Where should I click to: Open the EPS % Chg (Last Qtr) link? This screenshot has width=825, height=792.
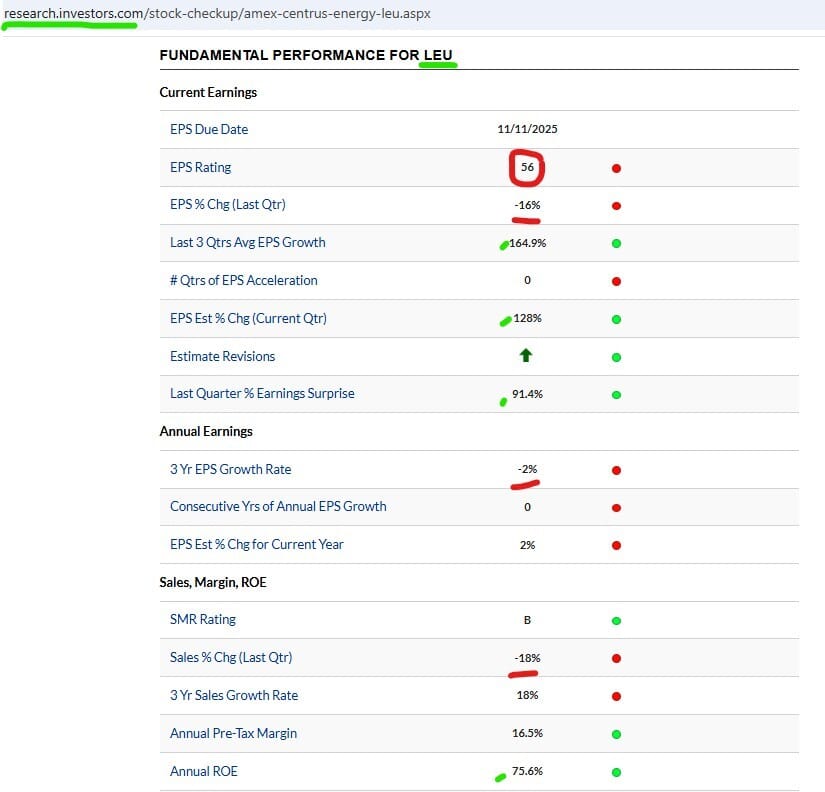point(228,205)
